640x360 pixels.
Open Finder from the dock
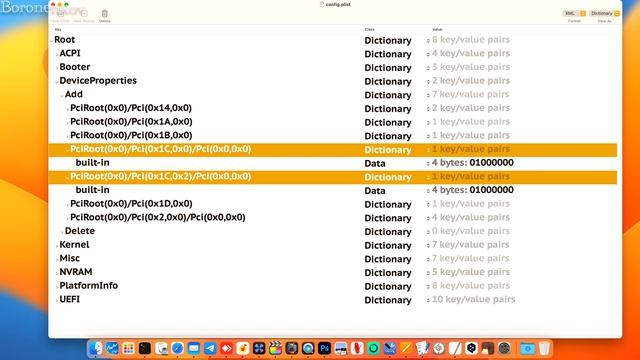pos(96,348)
